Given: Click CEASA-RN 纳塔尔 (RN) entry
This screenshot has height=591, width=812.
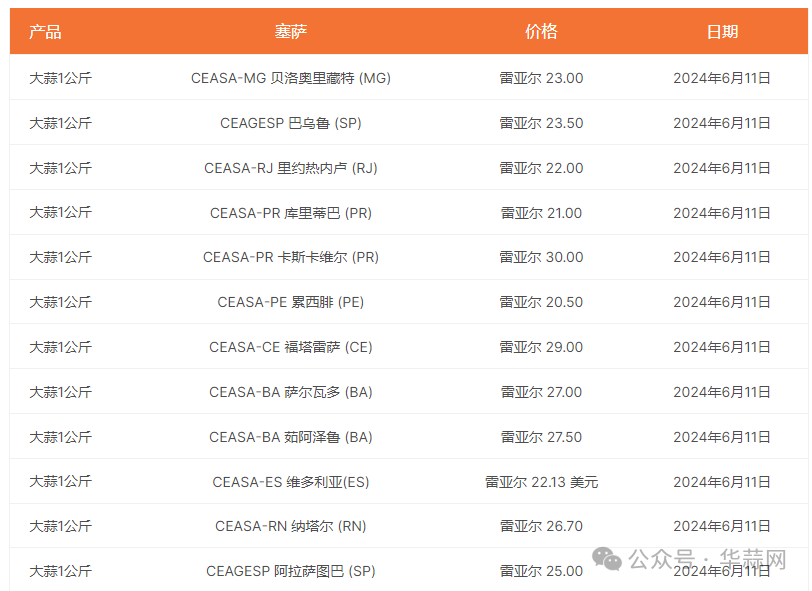Looking at the screenshot, I should (x=291, y=526).
